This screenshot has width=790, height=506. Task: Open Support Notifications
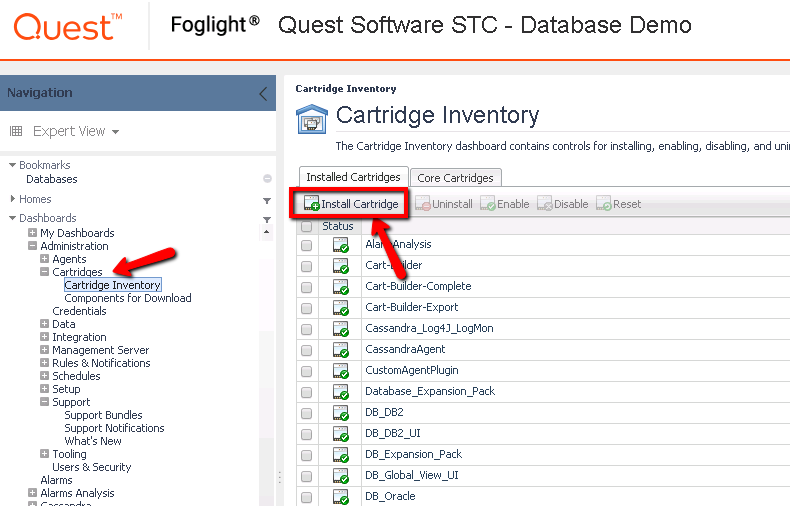114,428
